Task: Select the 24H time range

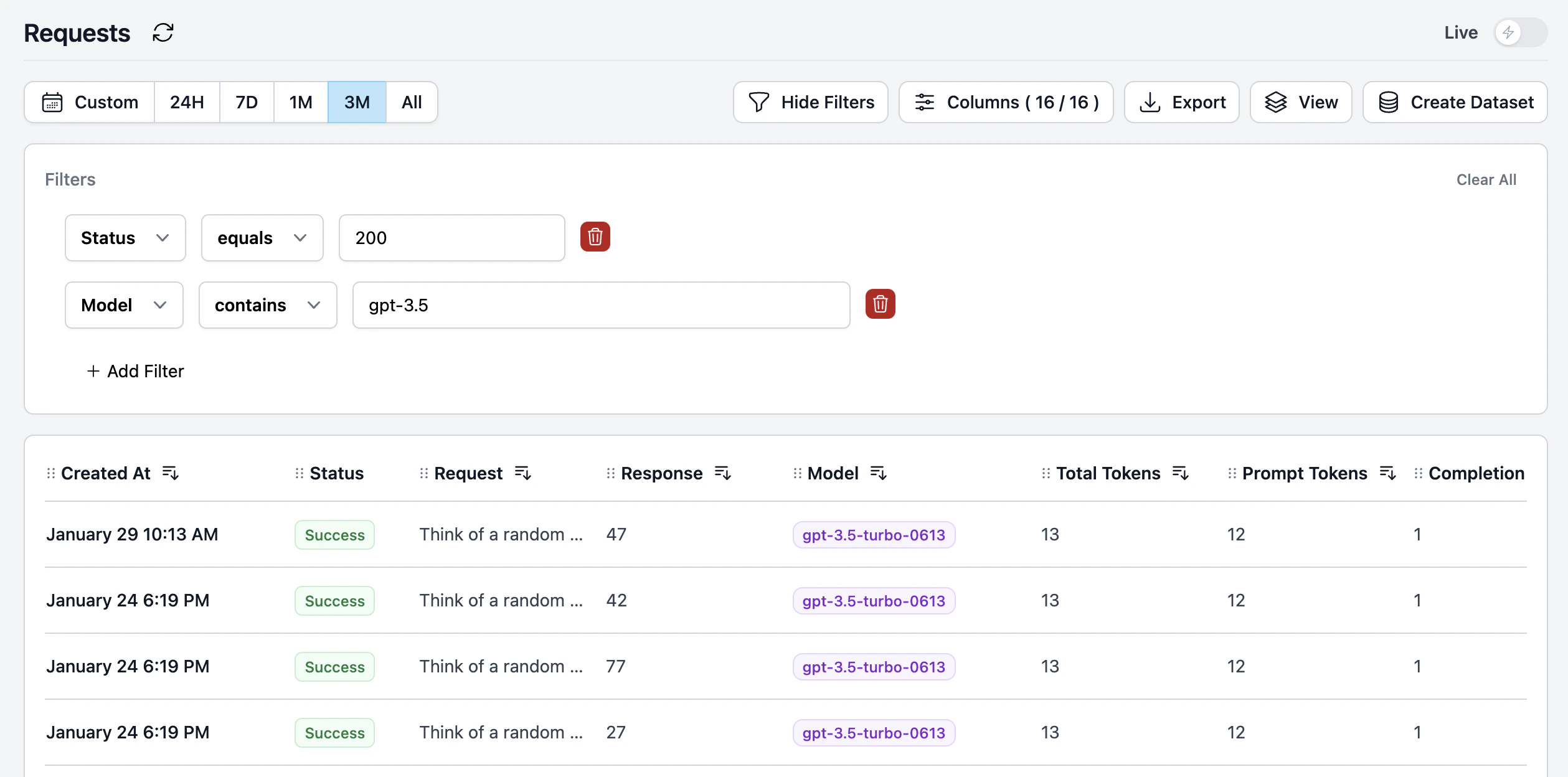Action: pyautogui.click(x=186, y=101)
